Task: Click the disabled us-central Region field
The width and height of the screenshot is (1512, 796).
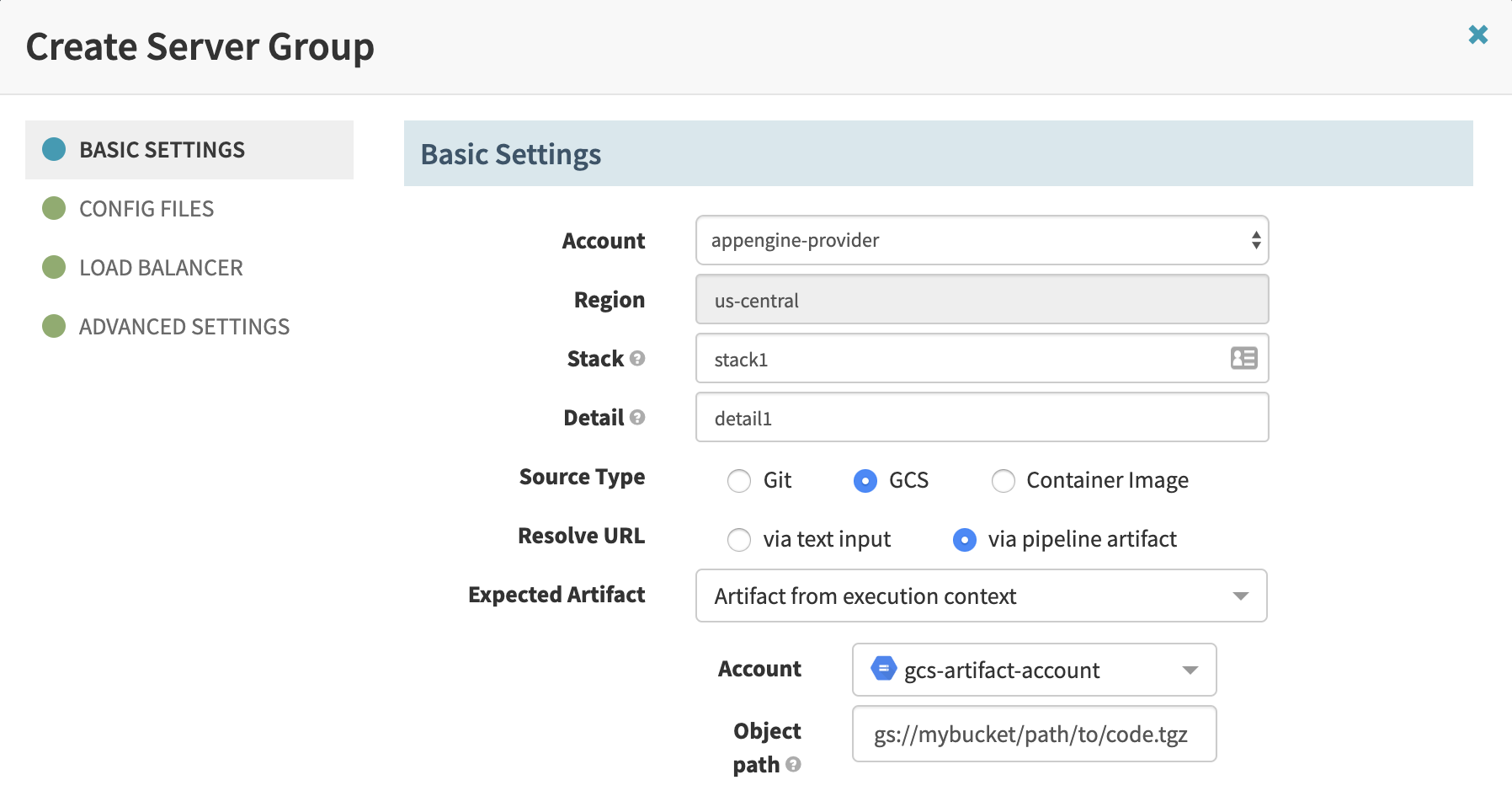Action: 981,299
